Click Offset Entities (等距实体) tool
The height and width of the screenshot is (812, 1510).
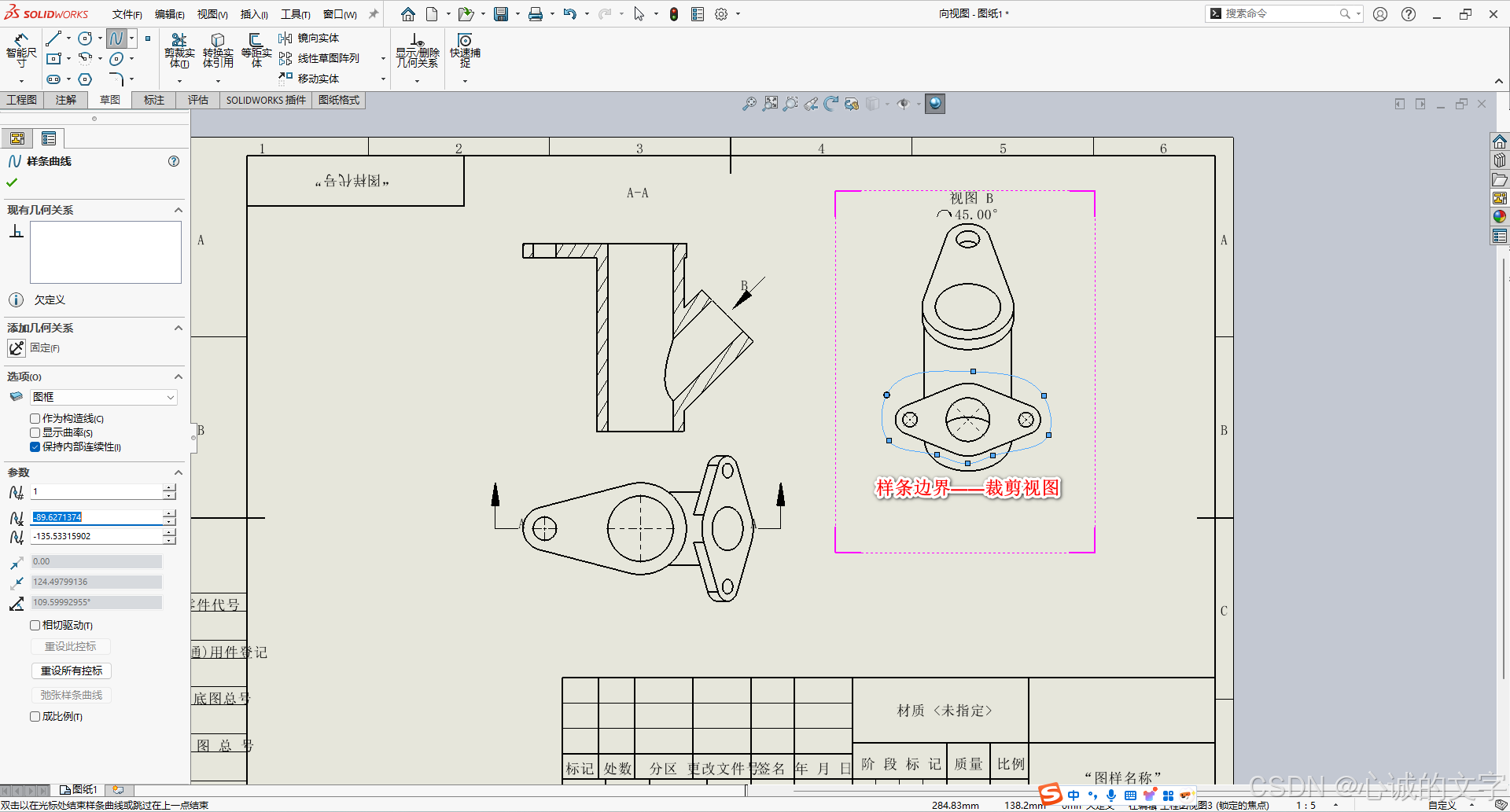[x=256, y=51]
